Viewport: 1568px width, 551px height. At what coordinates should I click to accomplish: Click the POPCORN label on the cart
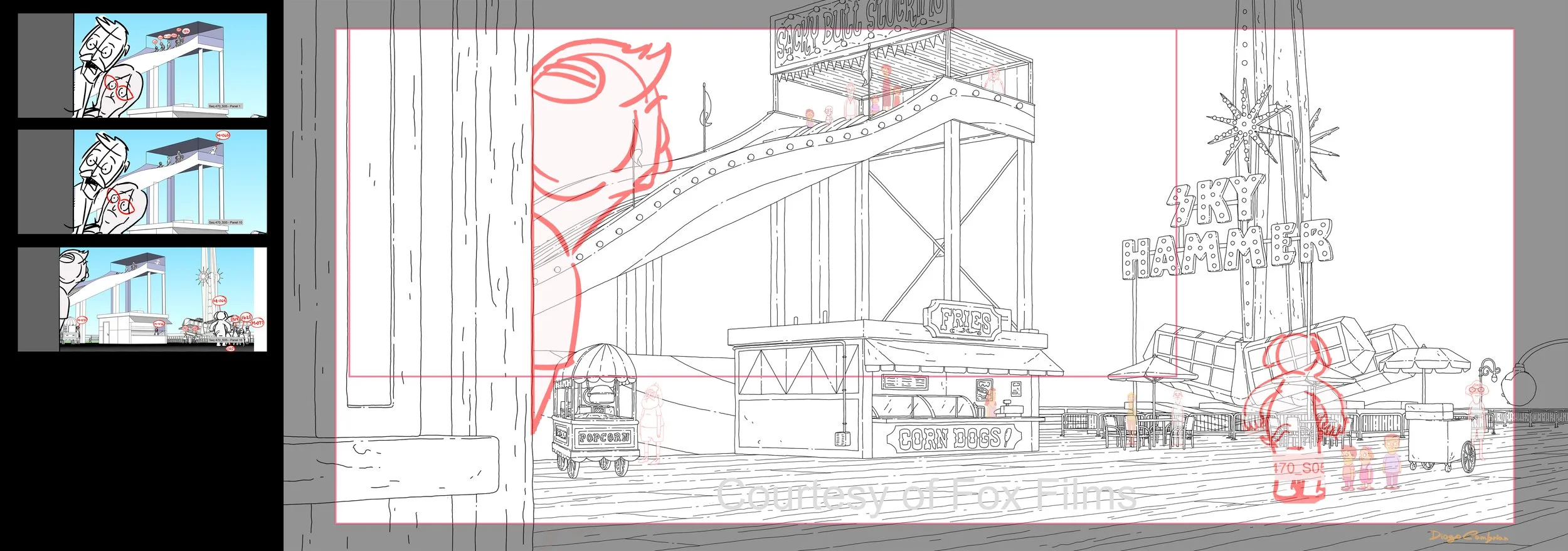pyautogui.click(x=605, y=438)
